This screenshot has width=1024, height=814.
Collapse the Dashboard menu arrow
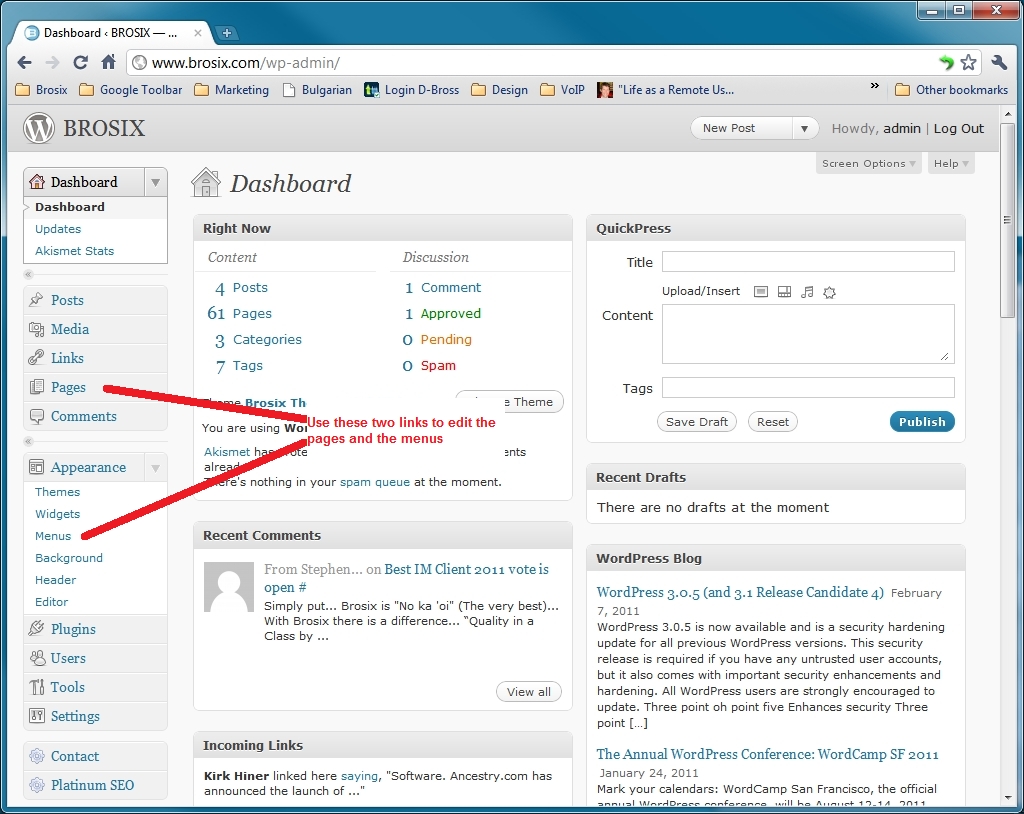pyautogui.click(x=155, y=182)
